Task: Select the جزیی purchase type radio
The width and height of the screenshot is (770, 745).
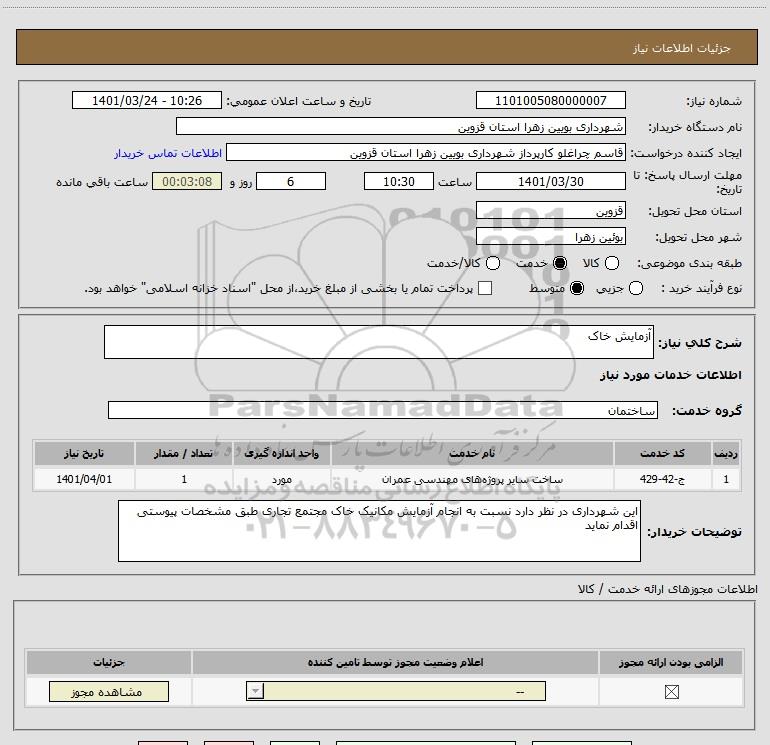Action: point(636,288)
